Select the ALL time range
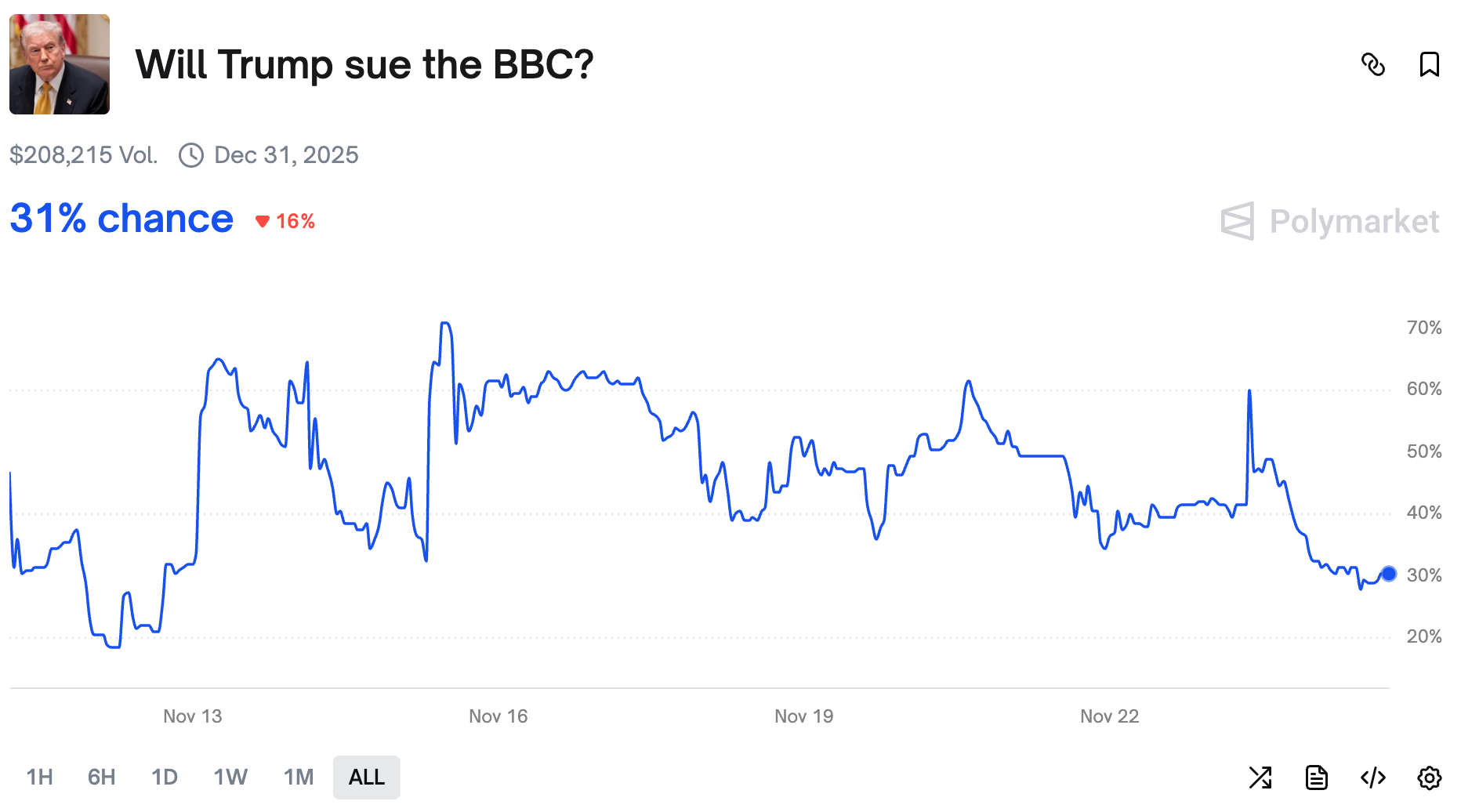The image size is (1461, 812). (366, 778)
